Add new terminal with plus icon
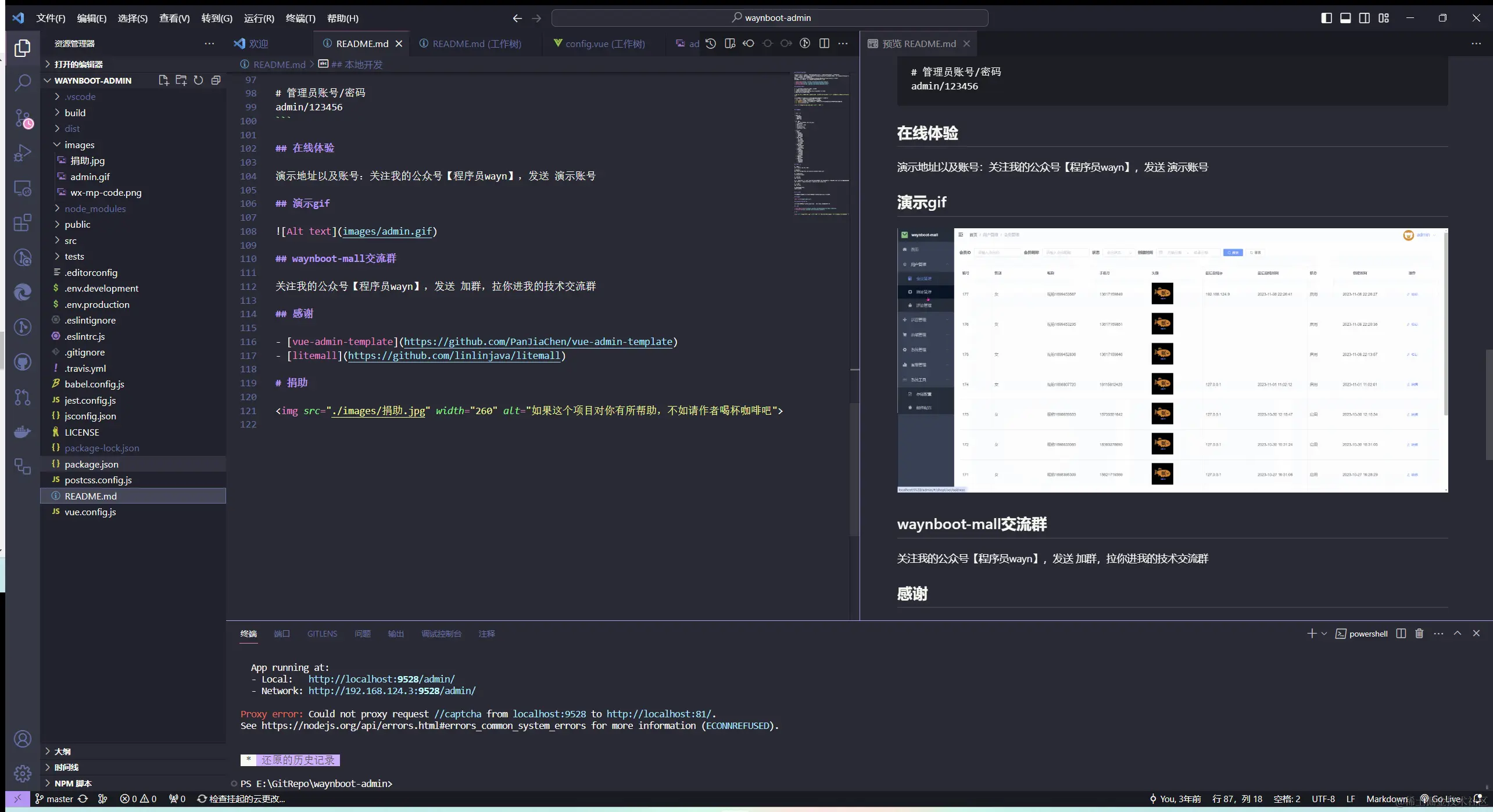The image size is (1493, 812). (1311, 633)
